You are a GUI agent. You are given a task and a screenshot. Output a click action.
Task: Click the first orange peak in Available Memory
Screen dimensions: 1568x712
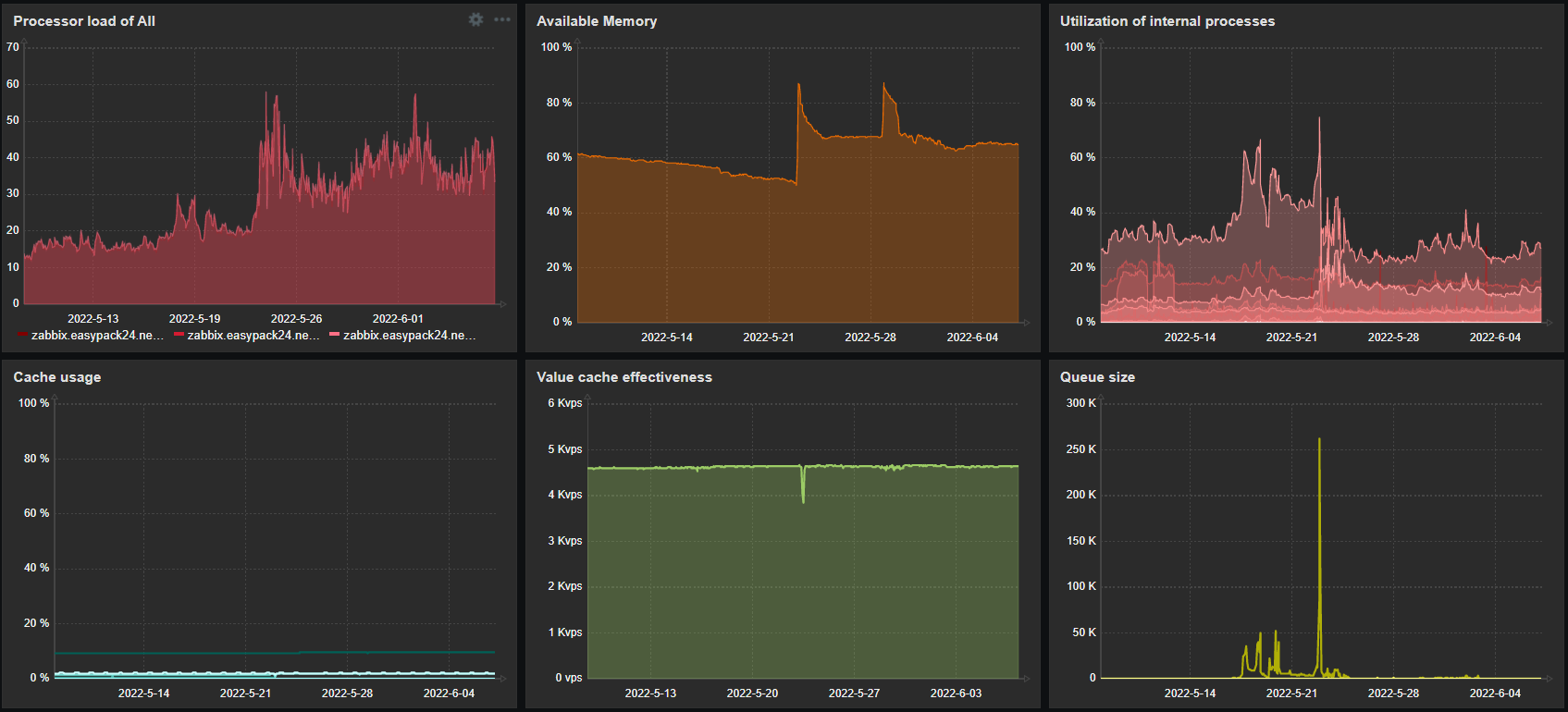799,86
